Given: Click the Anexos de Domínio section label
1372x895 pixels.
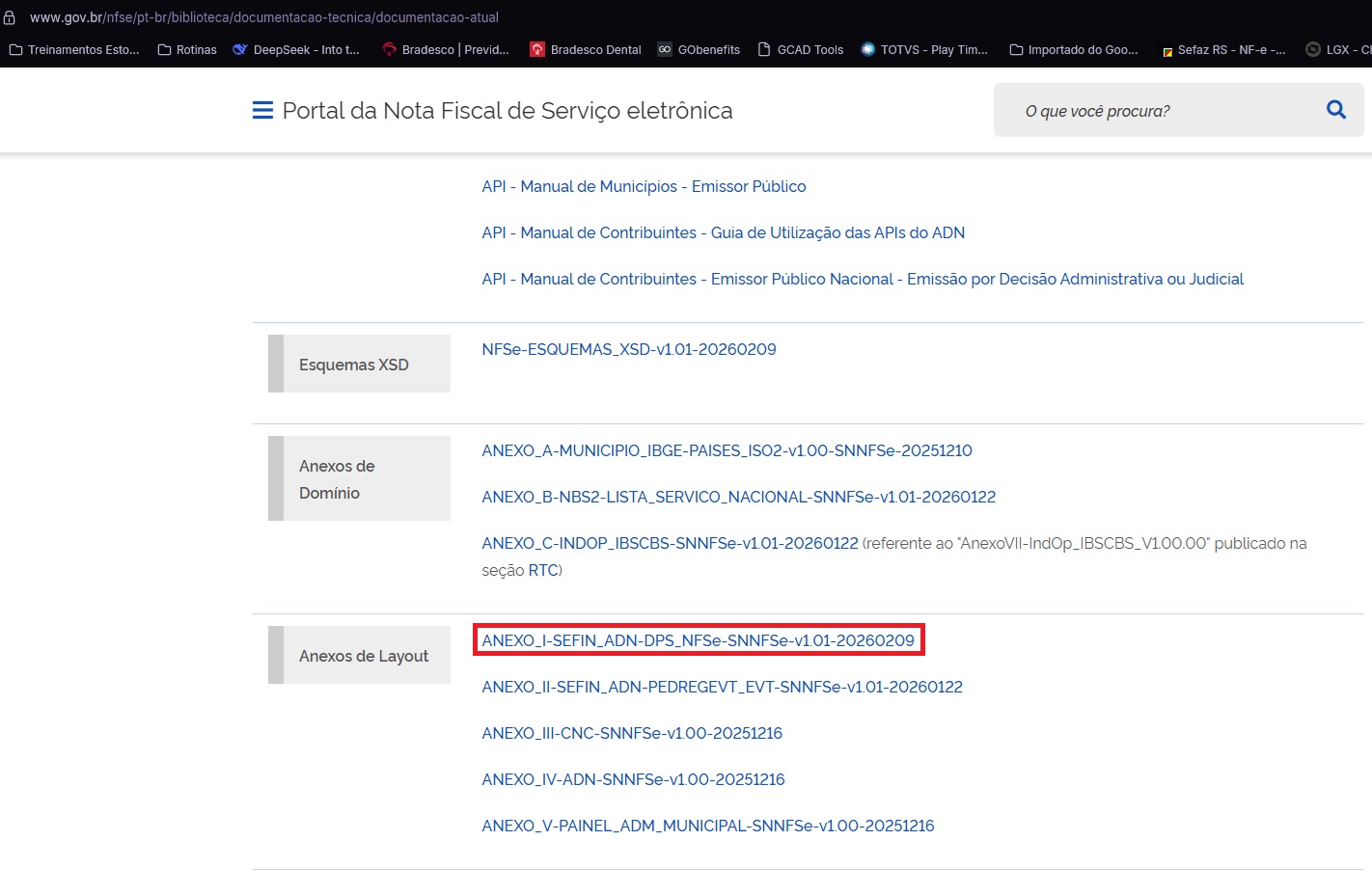Looking at the screenshot, I should click(x=359, y=478).
